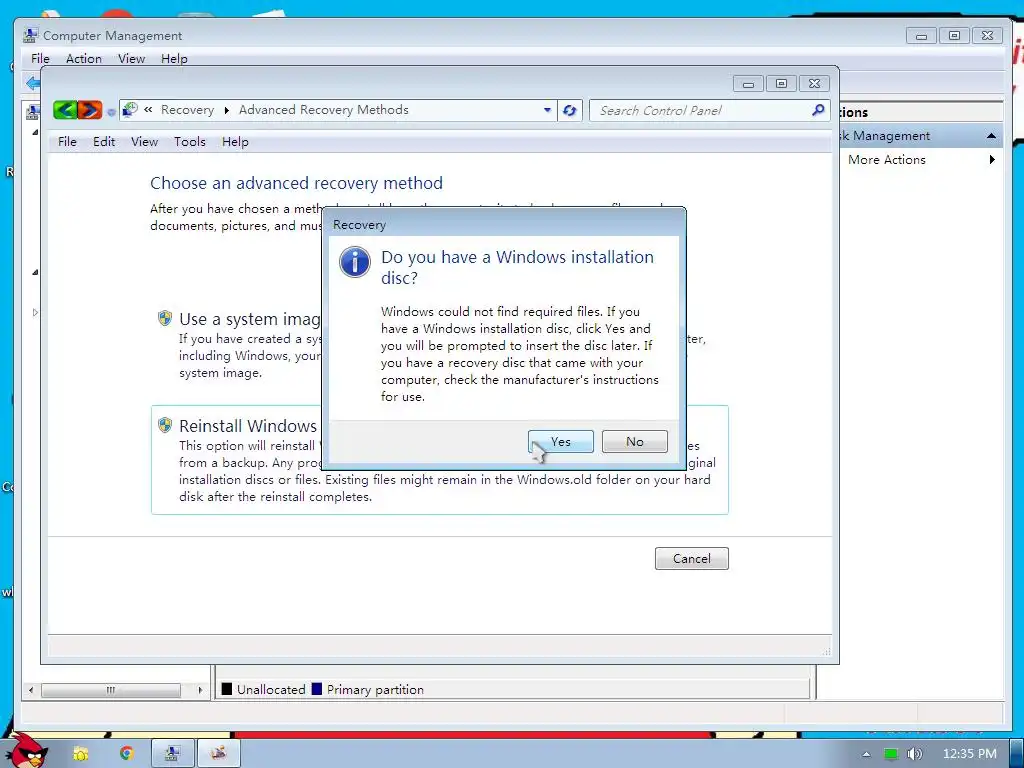Refresh the Control Panel address bar
Screen dimensions: 1024x768
tap(569, 110)
